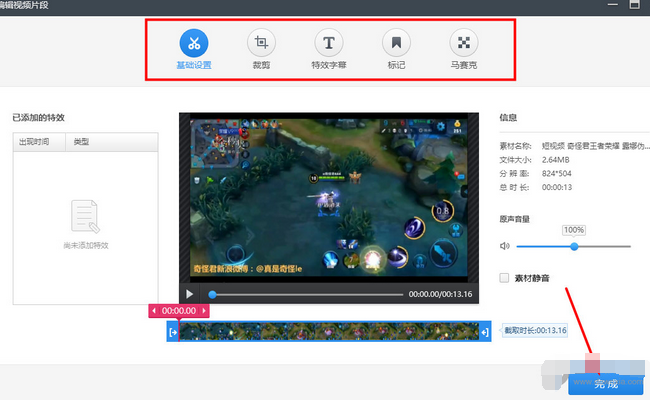Open the 裁剪 crop tool
The width and height of the screenshot is (650, 402).
pos(261,43)
